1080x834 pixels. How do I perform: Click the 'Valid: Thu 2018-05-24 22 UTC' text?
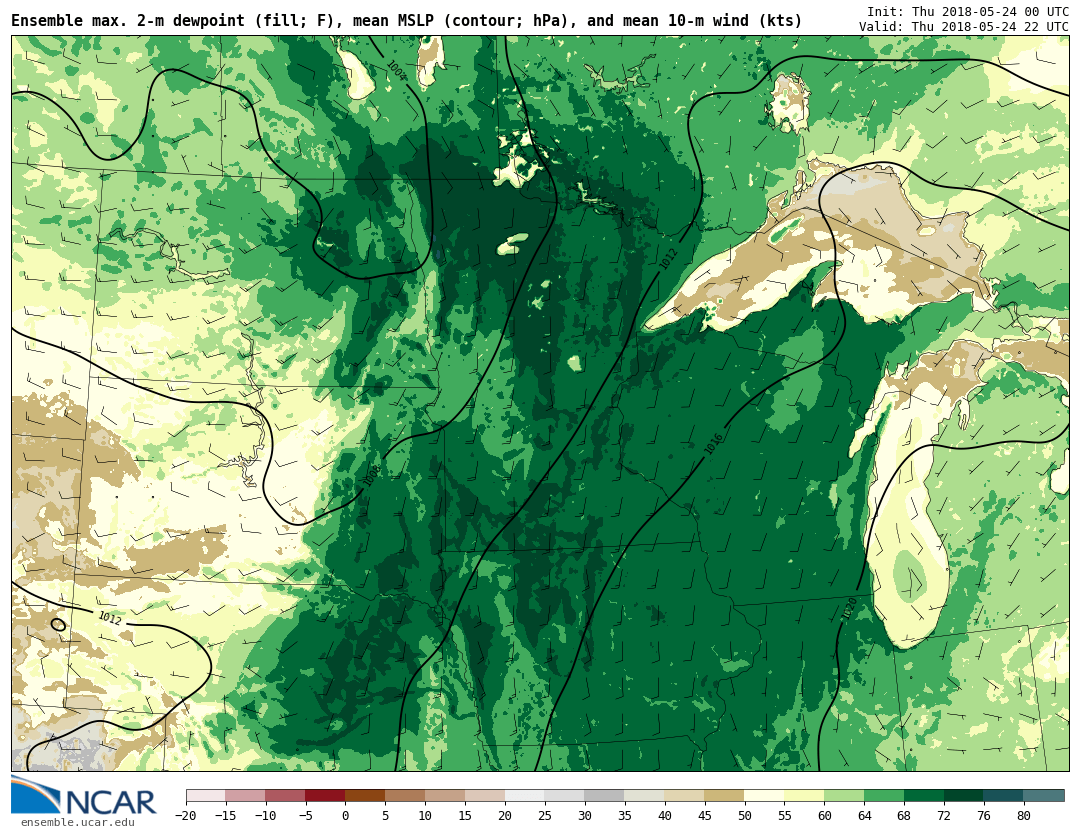point(964,26)
